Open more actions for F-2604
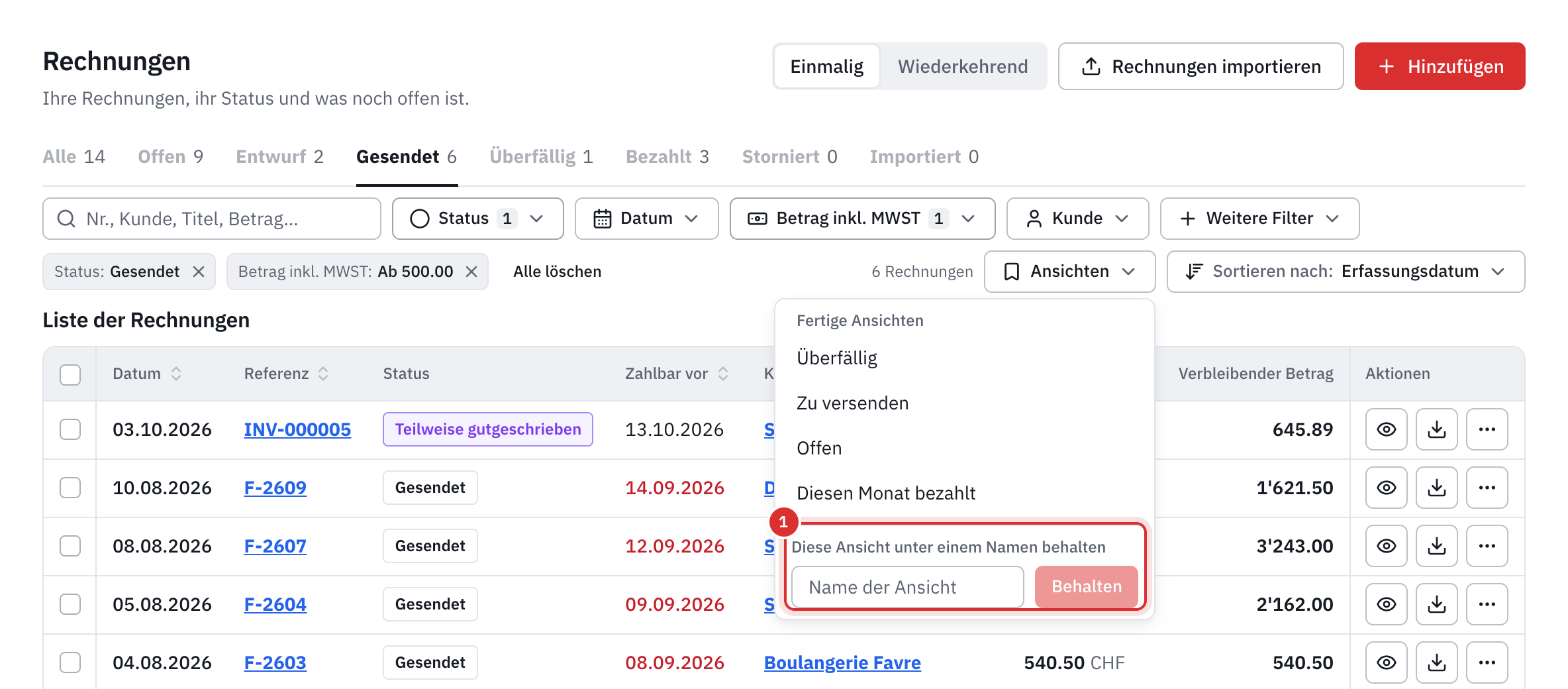The width and height of the screenshot is (1568, 689). [1487, 604]
